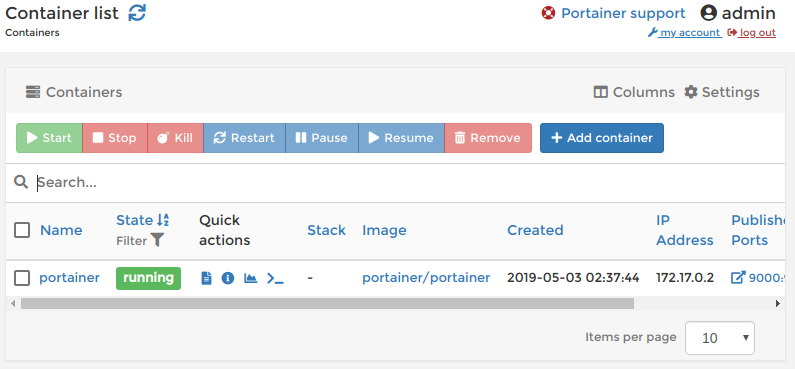Start the selected container
This screenshot has height=369, width=795.
[49, 138]
